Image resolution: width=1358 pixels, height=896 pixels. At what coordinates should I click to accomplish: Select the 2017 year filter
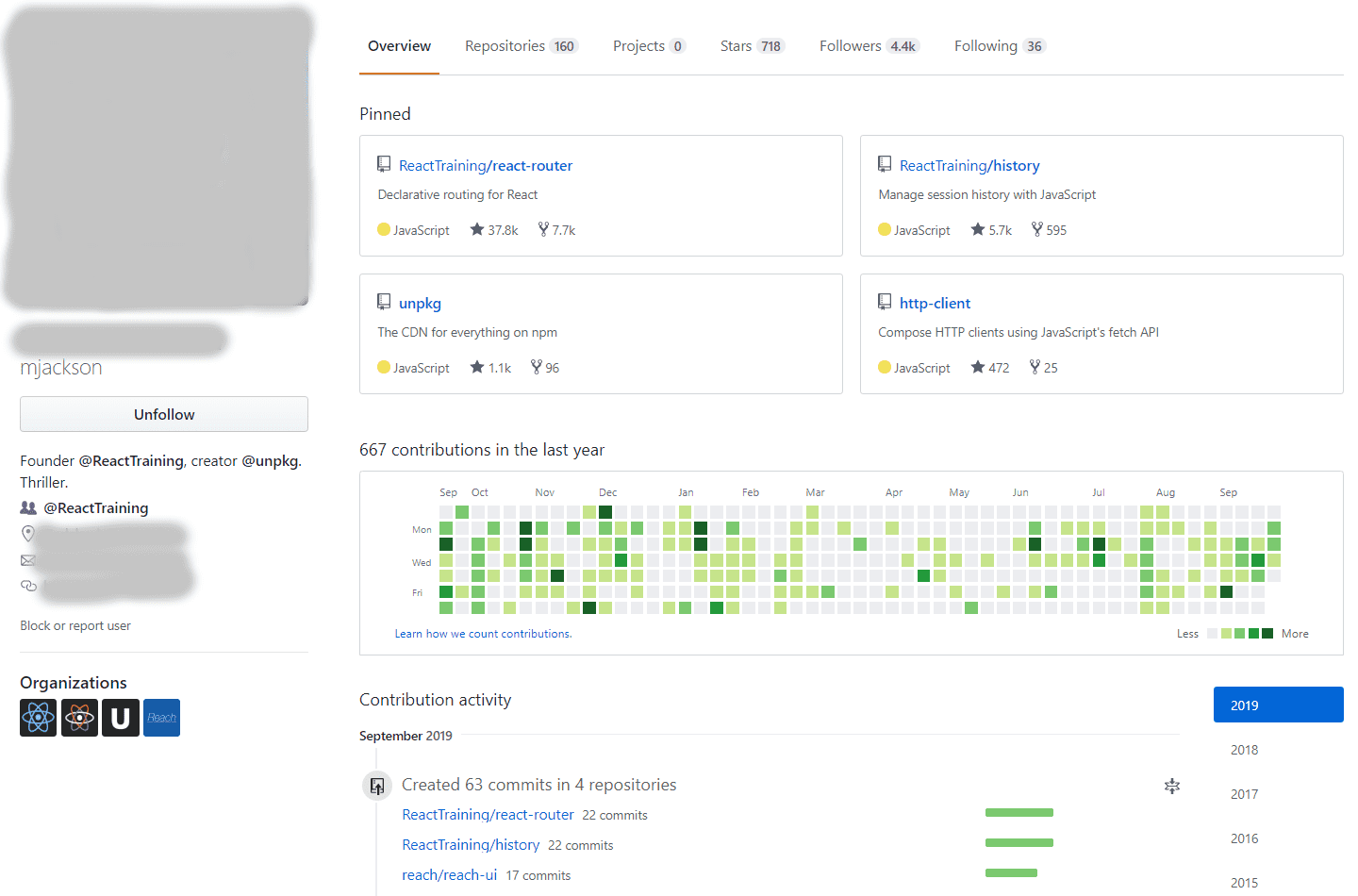click(x=1244, y=794)
